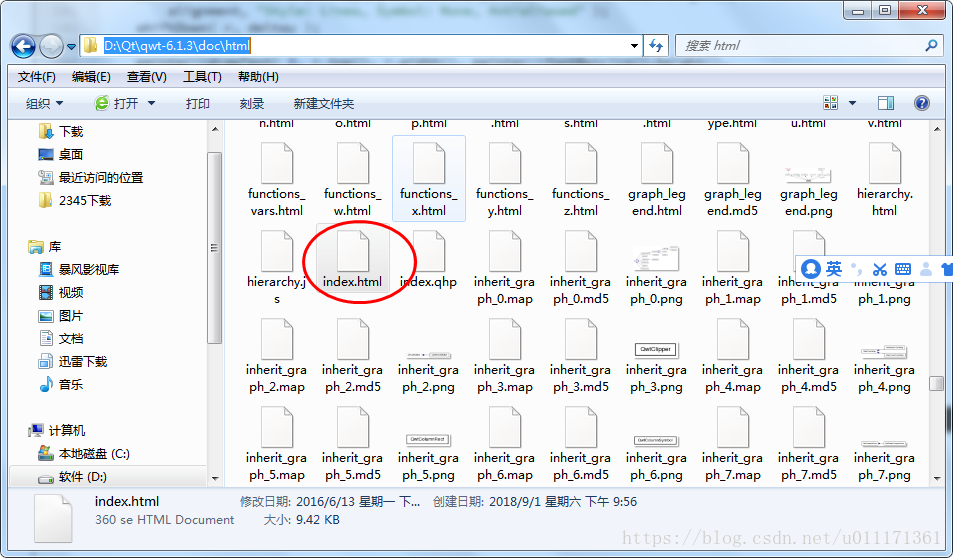The image size is (953, 558).
Task: Expand the view options dropdown arrow
Action: coord(852,103)
